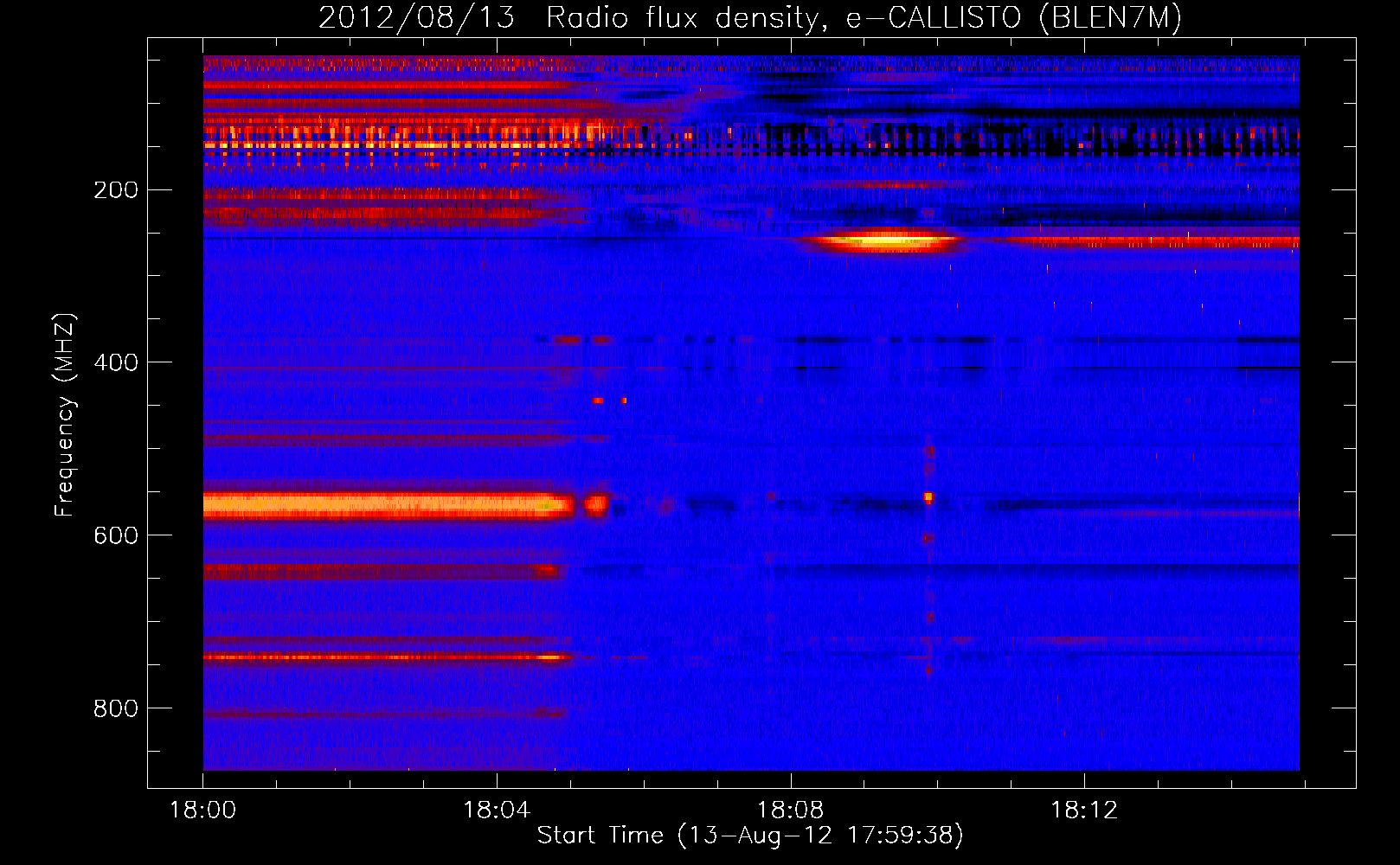The height and width of the screenshot is (865, 1400).
Task: Click the '18:04' time tick label
Action: pos(497,810)
